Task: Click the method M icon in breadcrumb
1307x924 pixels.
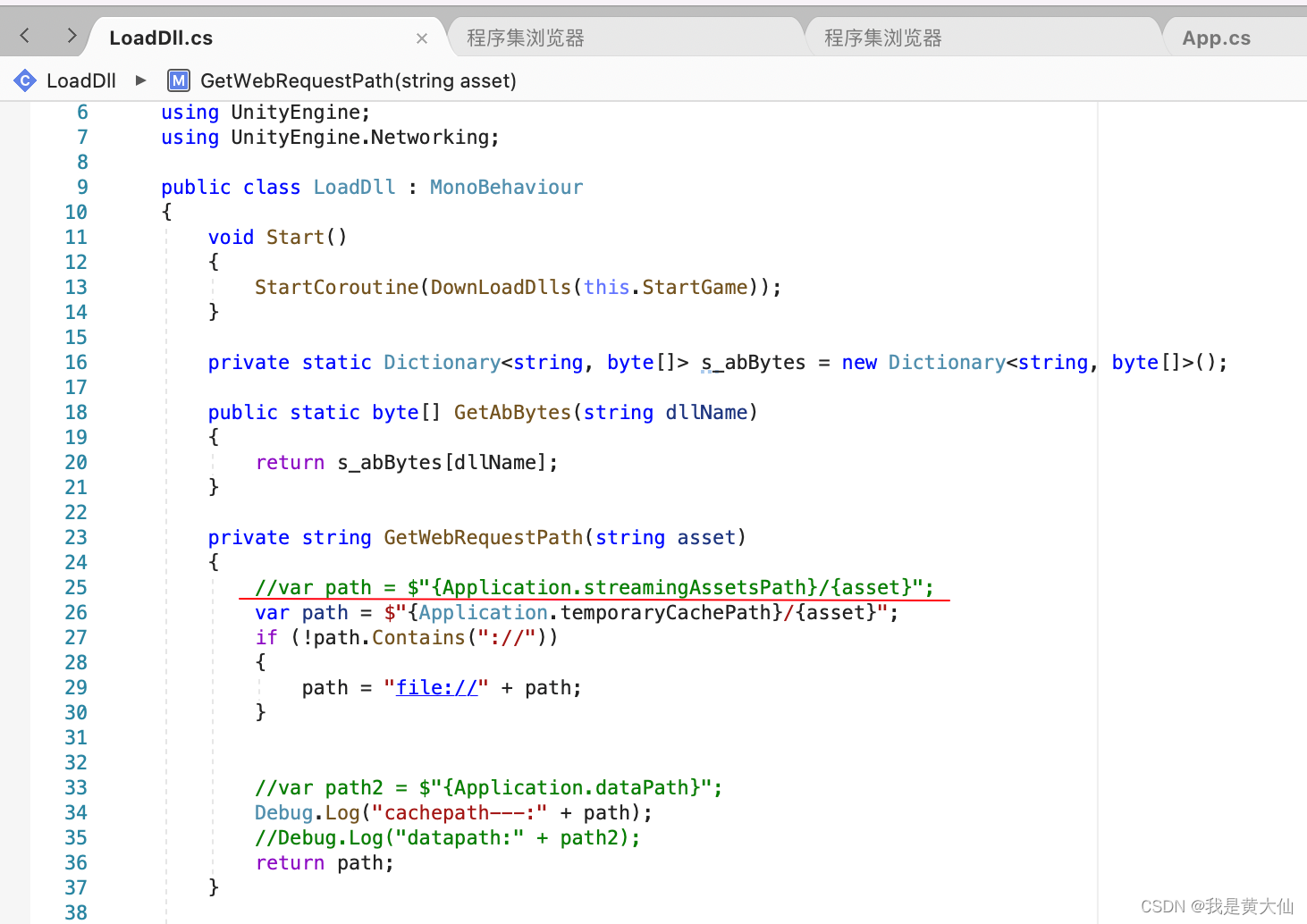Action: coord(179,80)
